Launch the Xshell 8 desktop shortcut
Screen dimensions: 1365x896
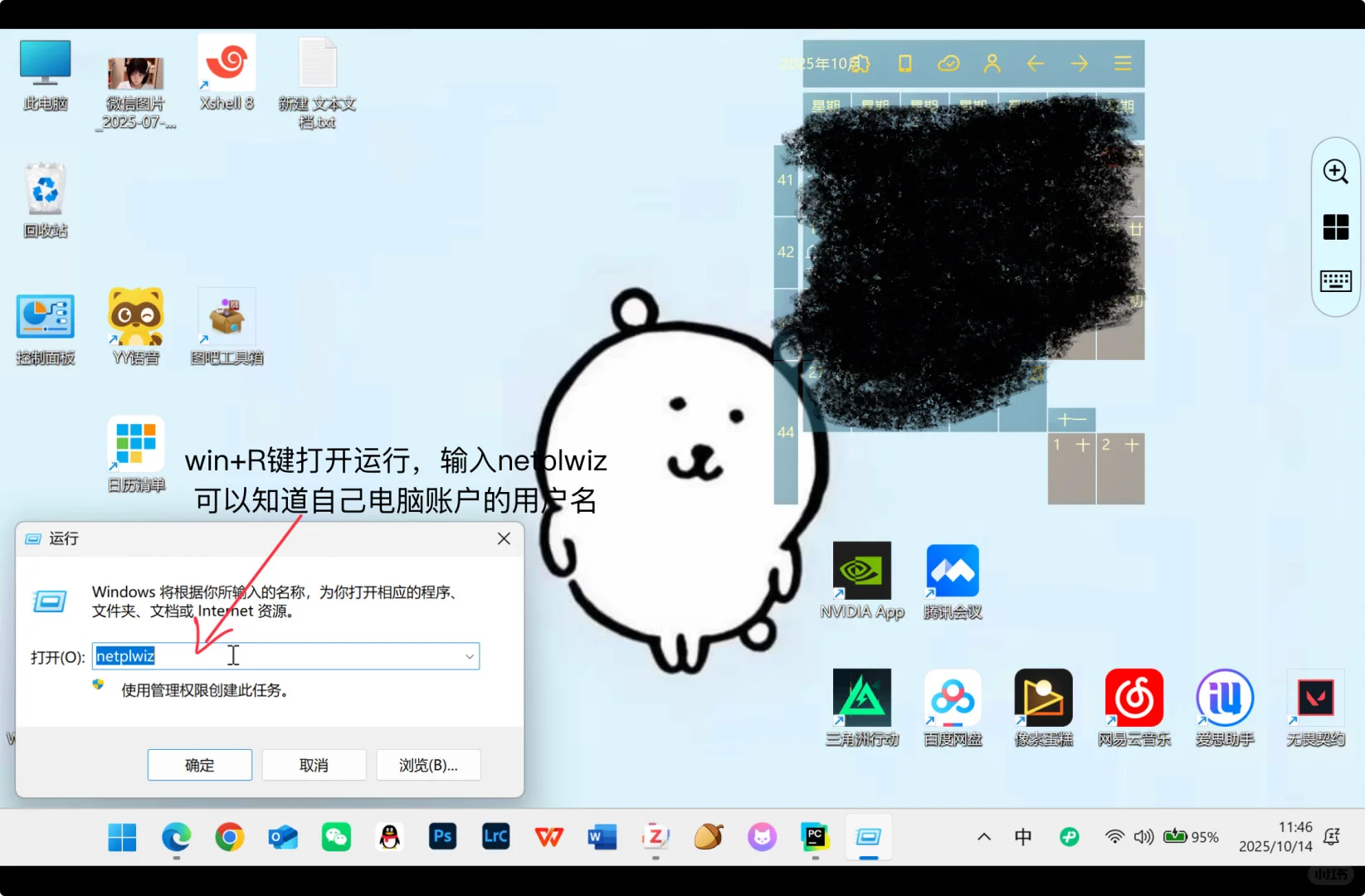click(227, 62)
